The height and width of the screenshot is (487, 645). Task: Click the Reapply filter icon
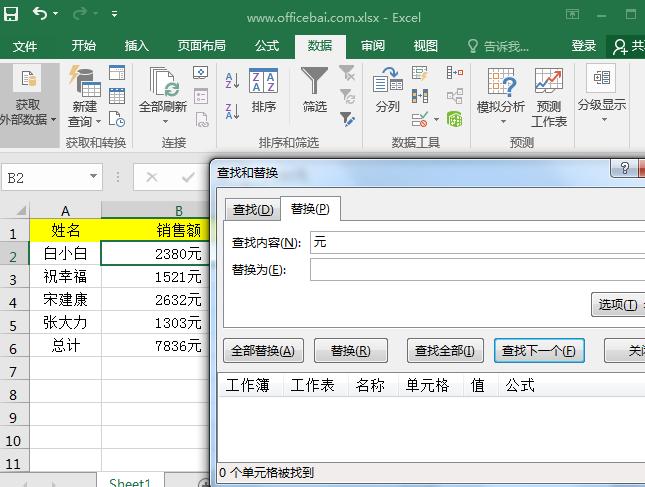(x=347, y=96)
